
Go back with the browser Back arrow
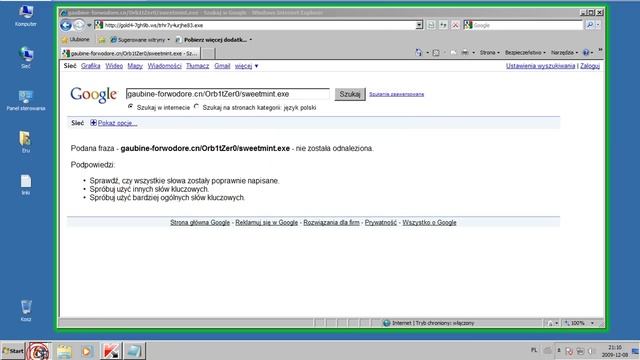66,25
